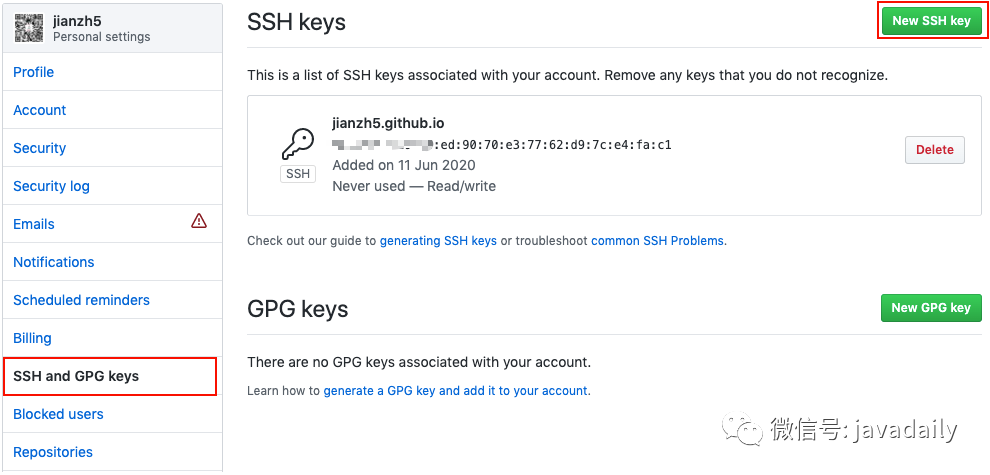Open Emails settings
990x475 pixels.
pos(34,224)
